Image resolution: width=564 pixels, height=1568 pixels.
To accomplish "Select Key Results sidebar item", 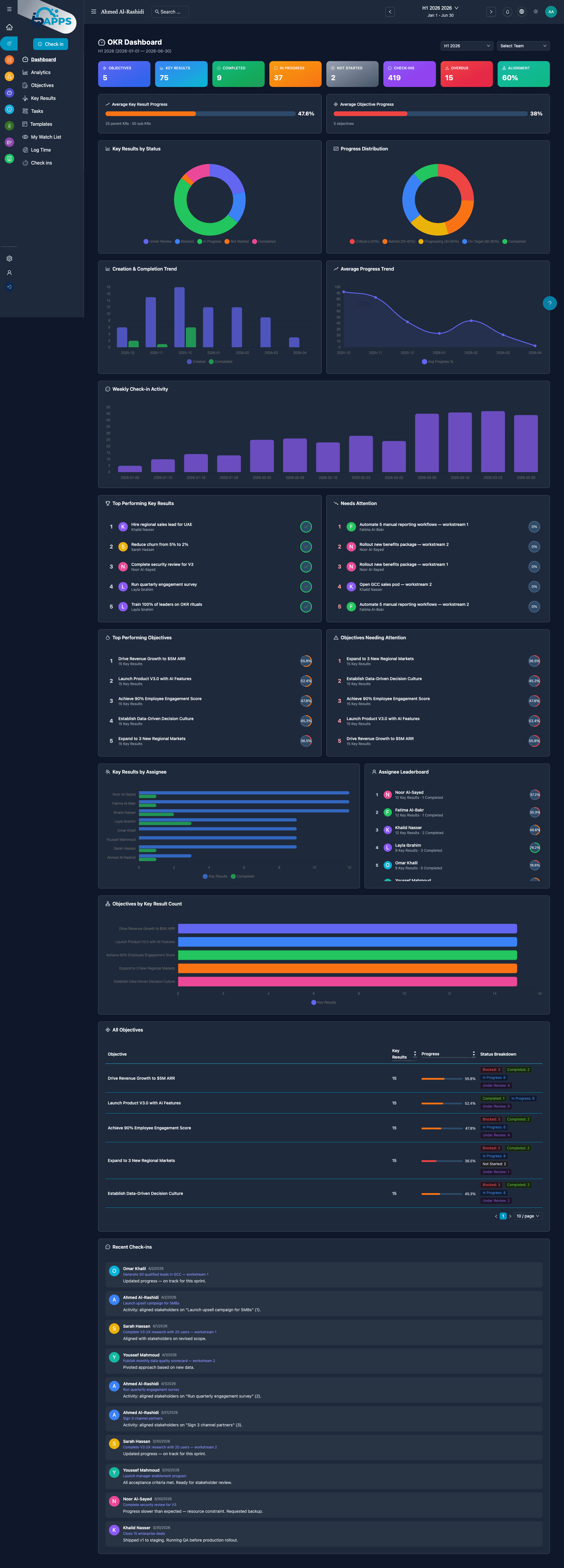I will (x=43, y=98).
